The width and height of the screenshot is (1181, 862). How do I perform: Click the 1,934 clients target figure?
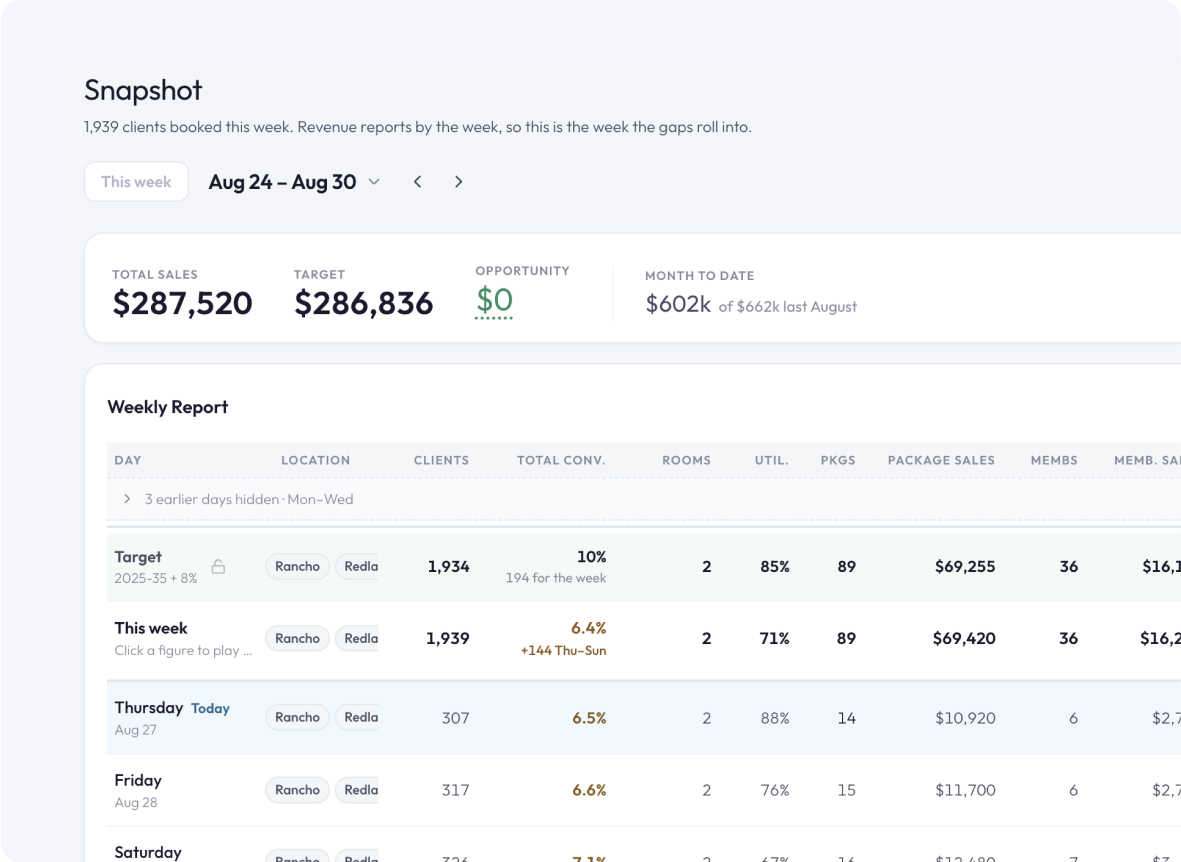click(x=449, y=567)
